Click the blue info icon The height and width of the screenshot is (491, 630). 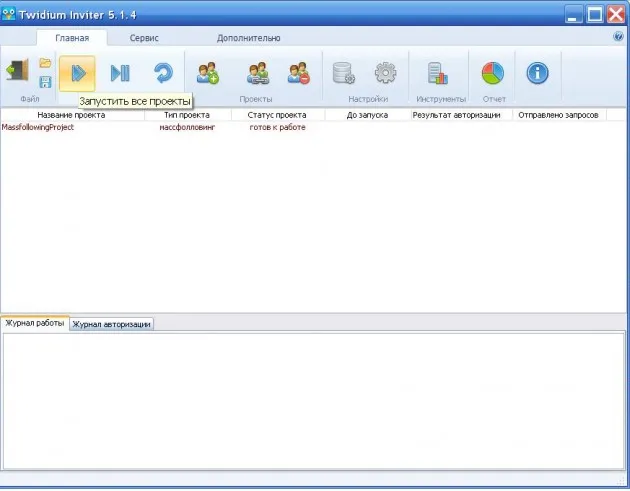coord(537,73)
